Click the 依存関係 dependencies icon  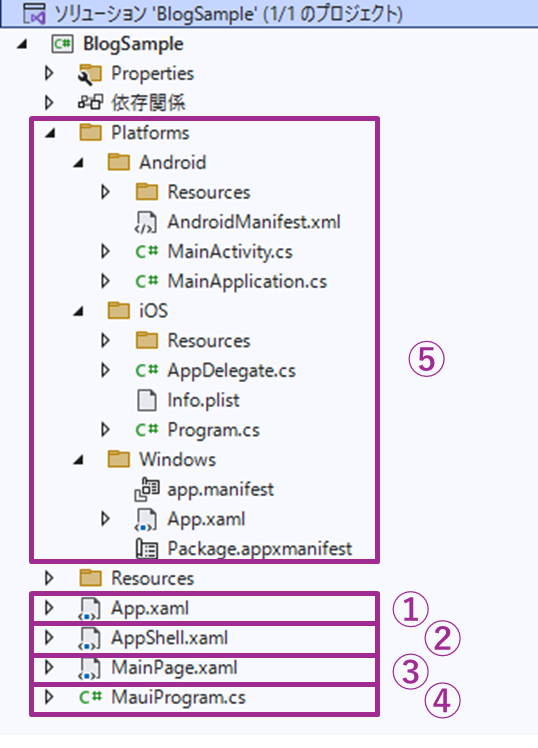click(90, 103)
